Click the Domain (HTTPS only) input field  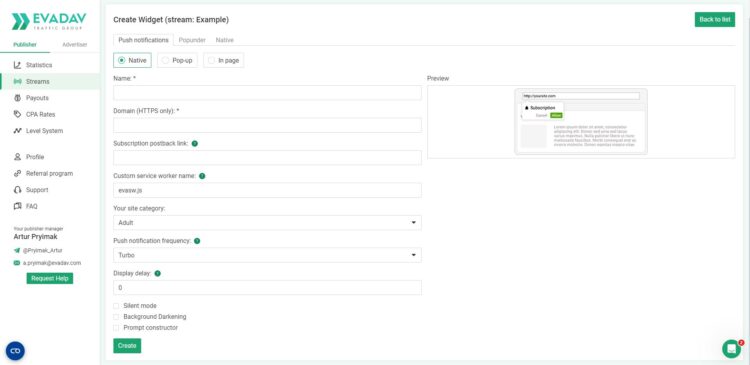pyautogui.click(x=267, y=125)
